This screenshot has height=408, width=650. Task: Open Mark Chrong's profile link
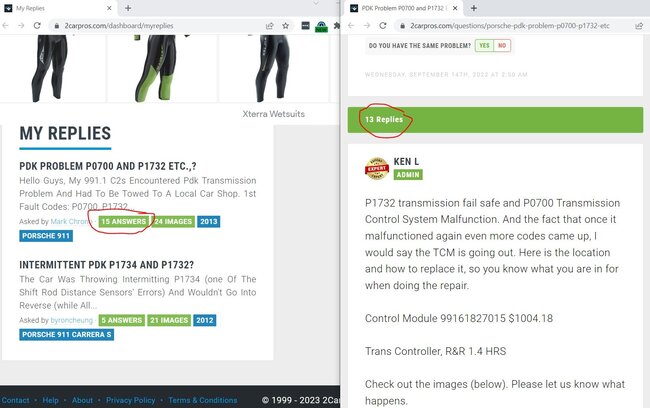(x=70, y=221)
